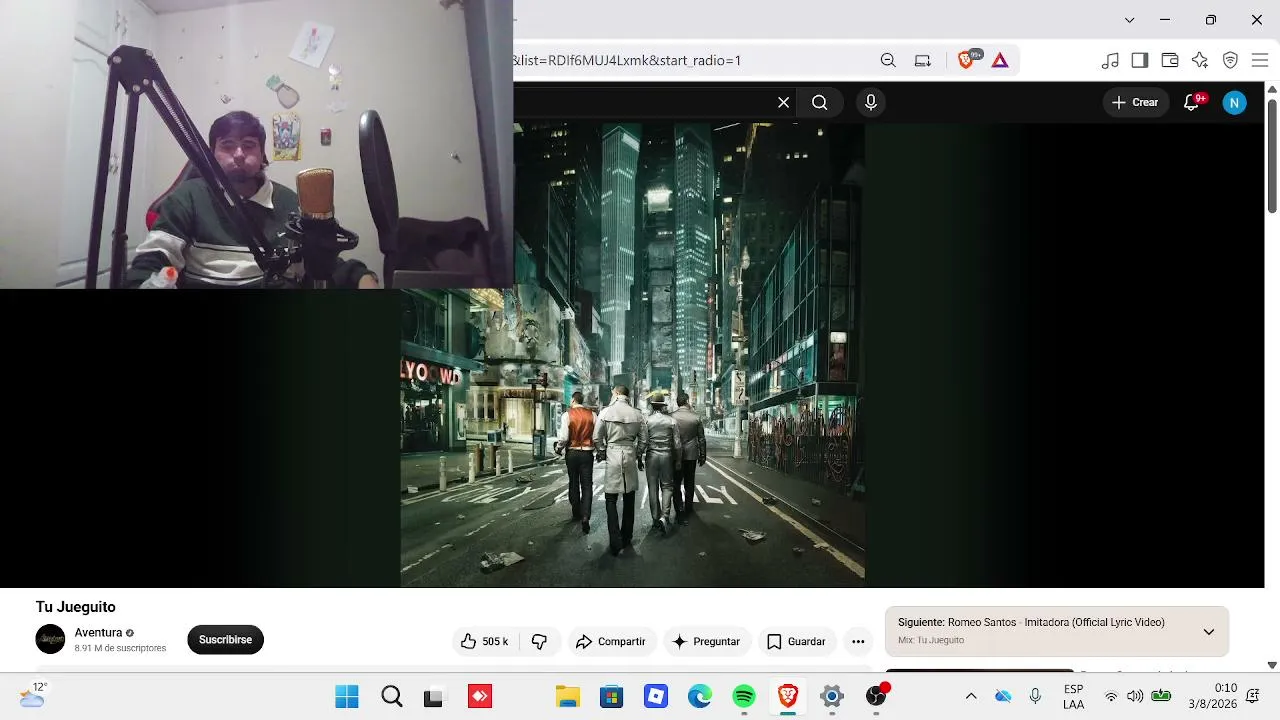Click the Siguiente: Romeo Santos - Imitadora text

coord(1031,622)
